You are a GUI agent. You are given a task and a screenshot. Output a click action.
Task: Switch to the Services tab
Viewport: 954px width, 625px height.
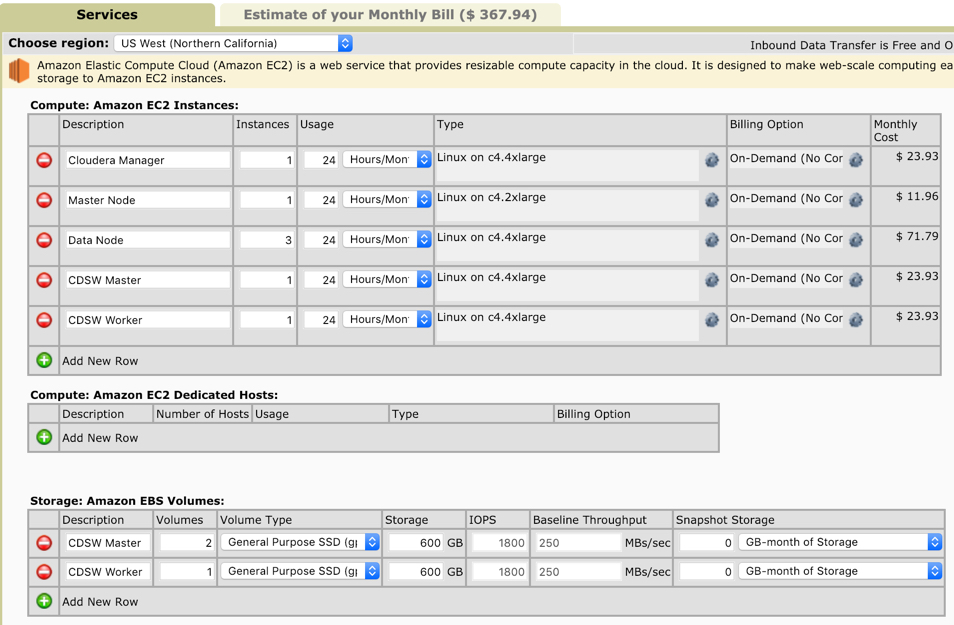pyautogui.click(x=107, y=15)
